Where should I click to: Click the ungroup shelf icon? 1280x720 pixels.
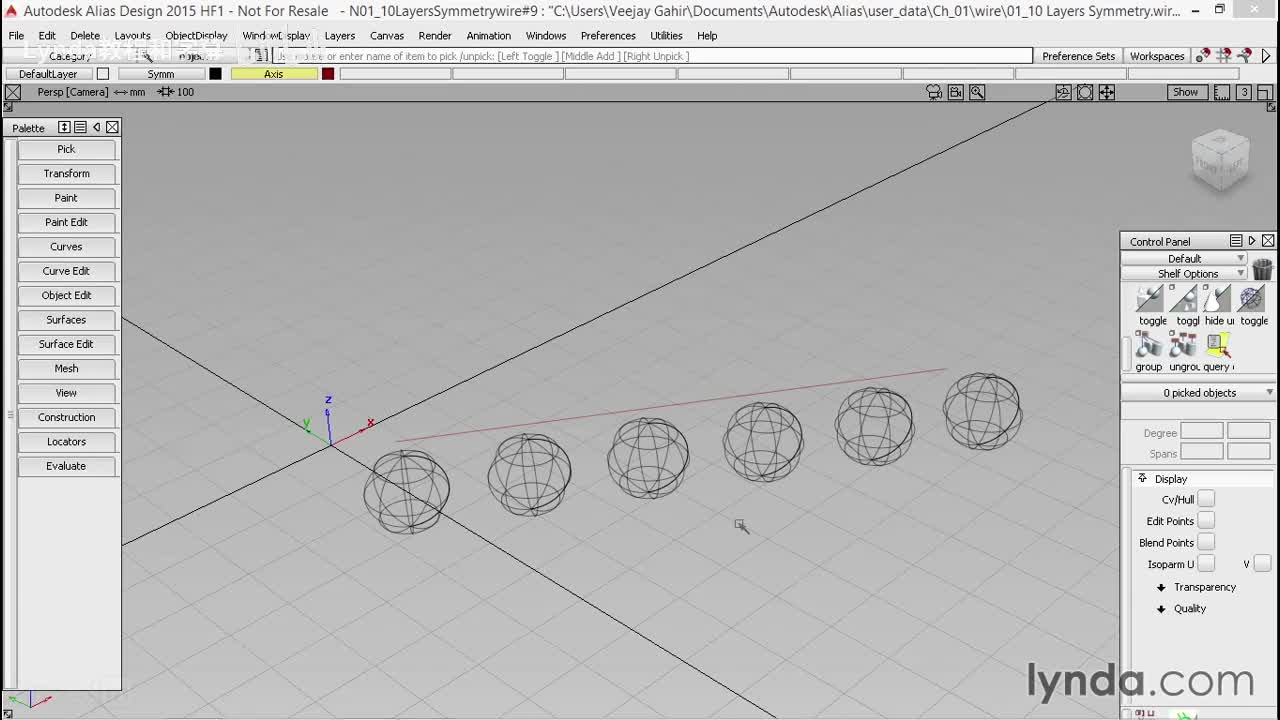(x=1183, y=345)
